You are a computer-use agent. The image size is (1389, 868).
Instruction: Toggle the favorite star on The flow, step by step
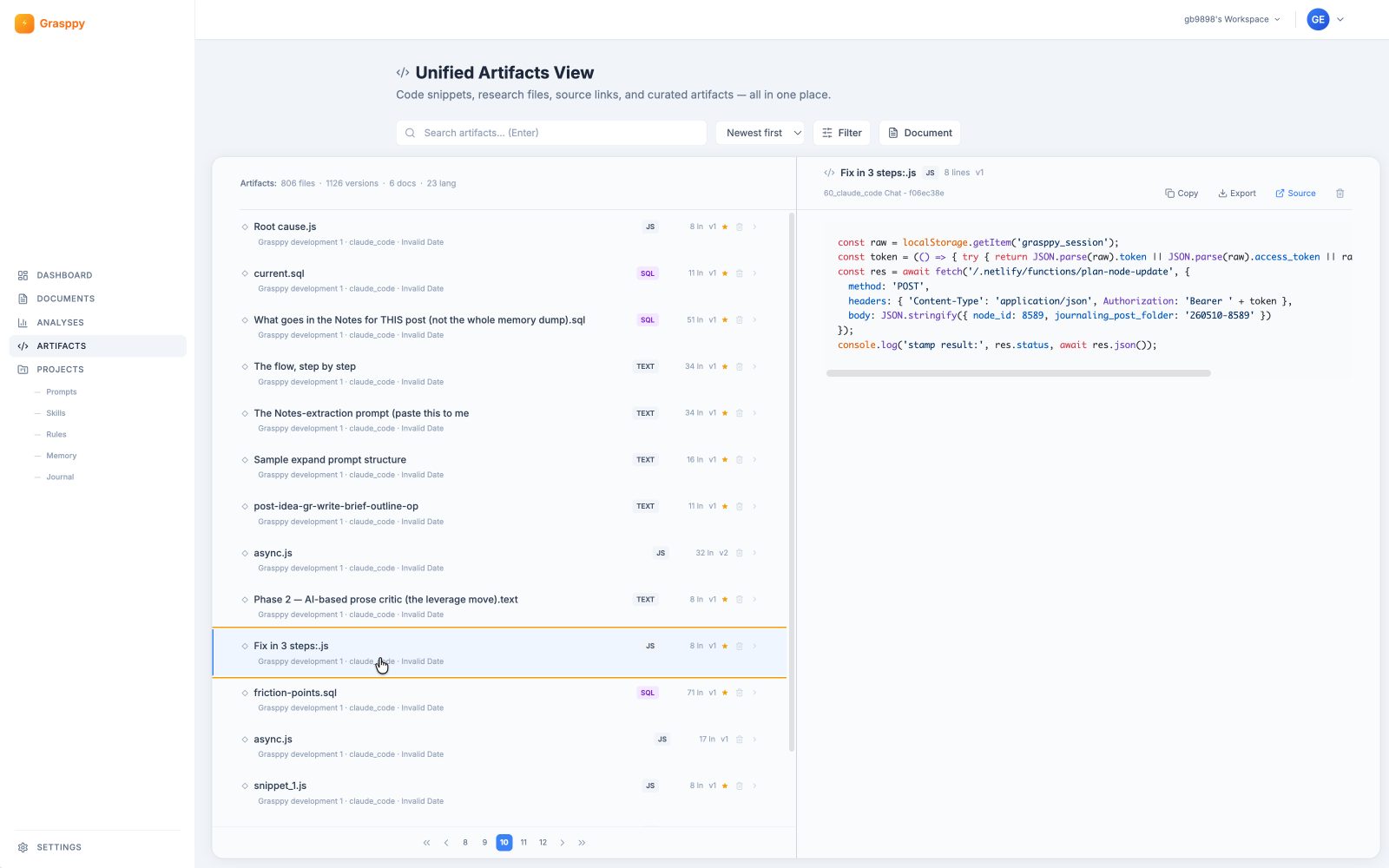[x=725, y=366]
